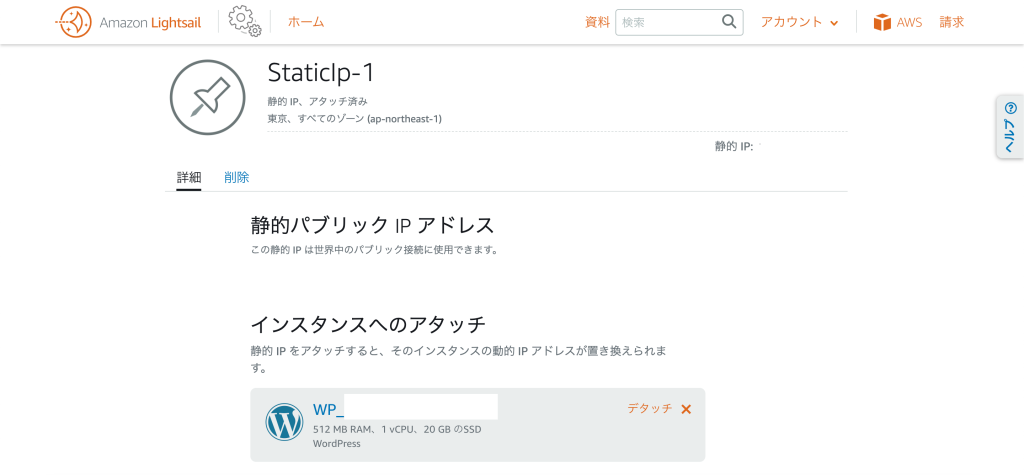Click the WordPress instance logo icon

(x=285, y=422)
